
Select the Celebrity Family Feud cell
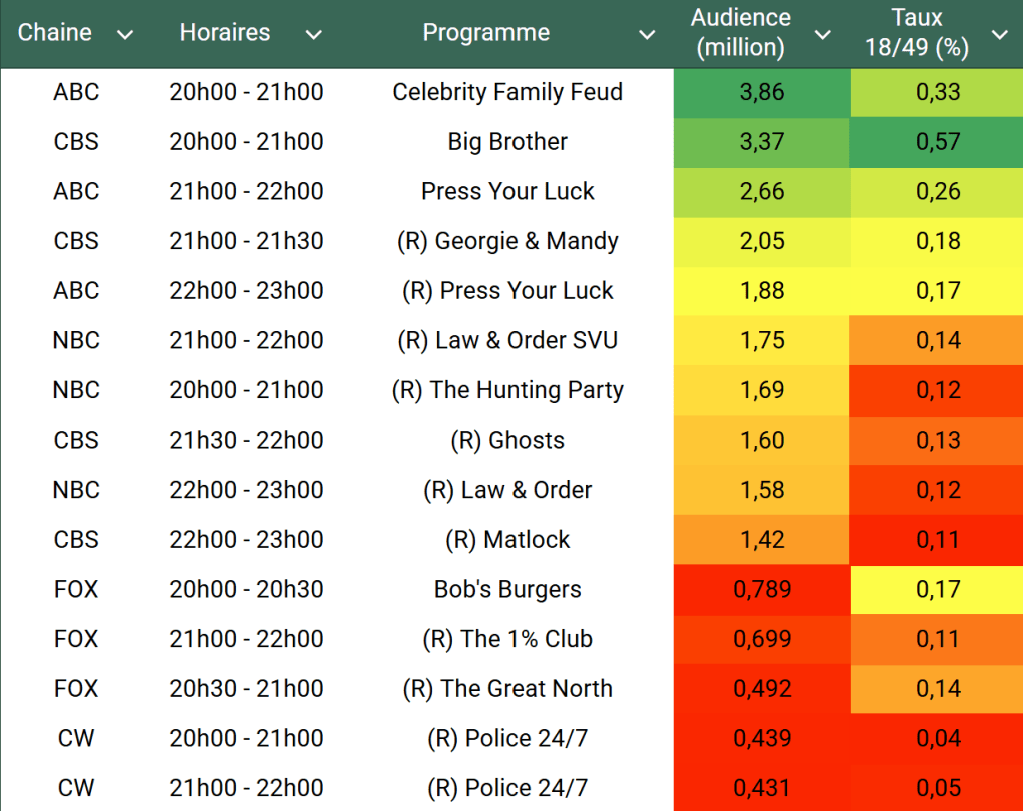click(507, 92)
